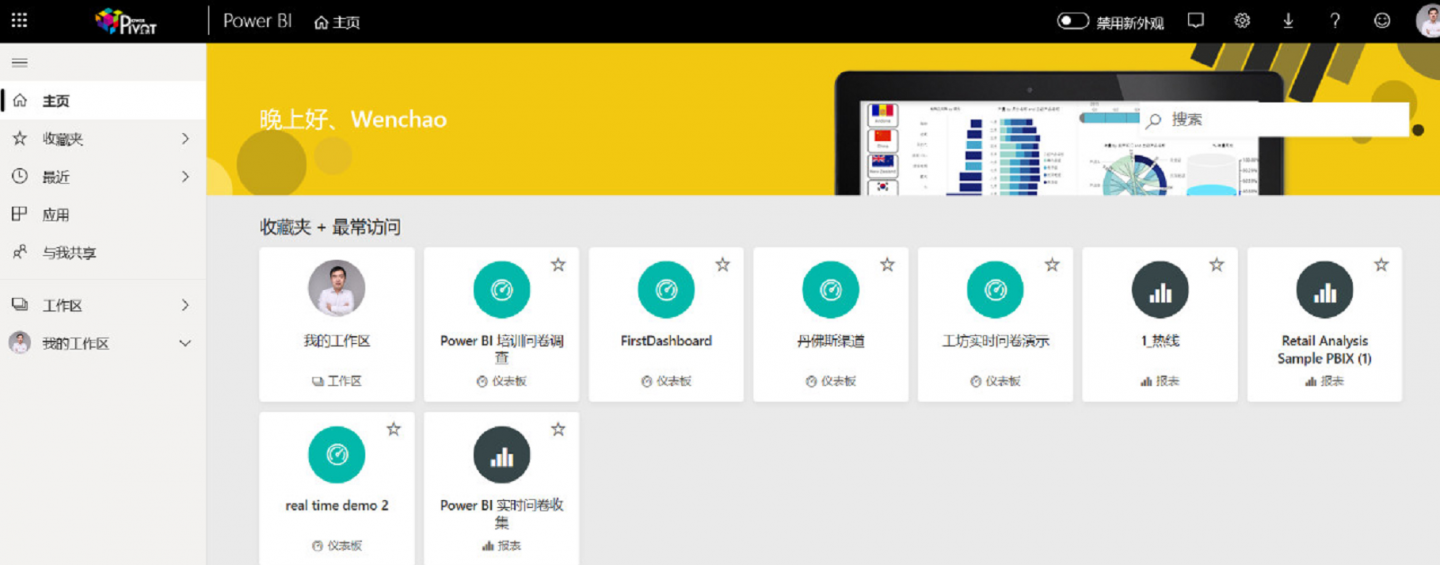Select 与我共享 in the sidebar
1440x565 pixels.
[103, 253]
